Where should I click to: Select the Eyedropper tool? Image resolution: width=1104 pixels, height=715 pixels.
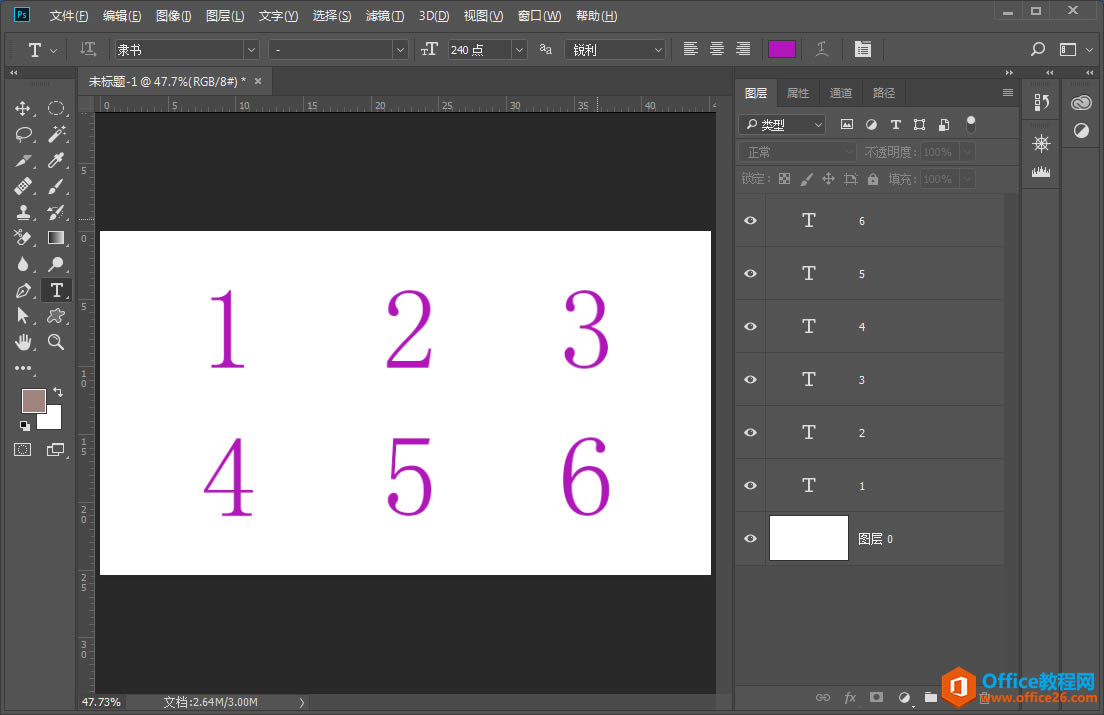(56, 160)
